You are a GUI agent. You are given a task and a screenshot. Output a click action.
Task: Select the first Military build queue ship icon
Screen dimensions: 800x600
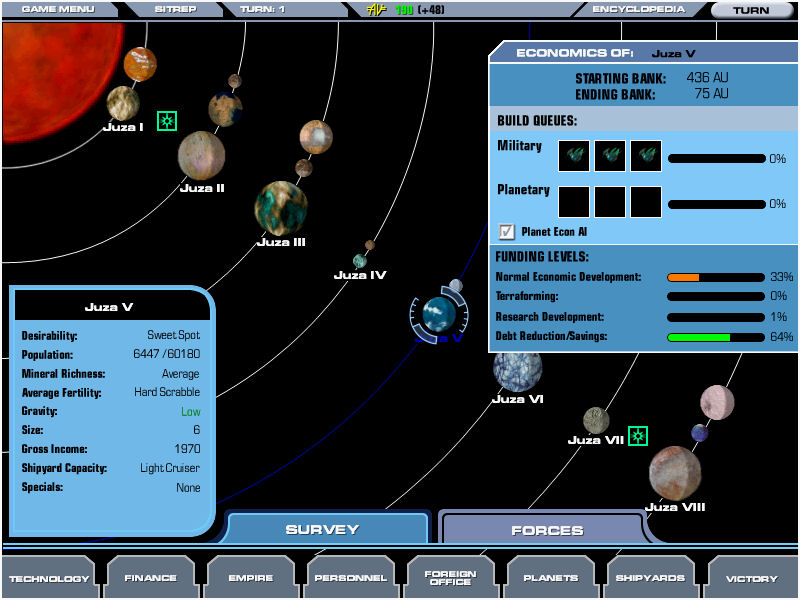574,156
